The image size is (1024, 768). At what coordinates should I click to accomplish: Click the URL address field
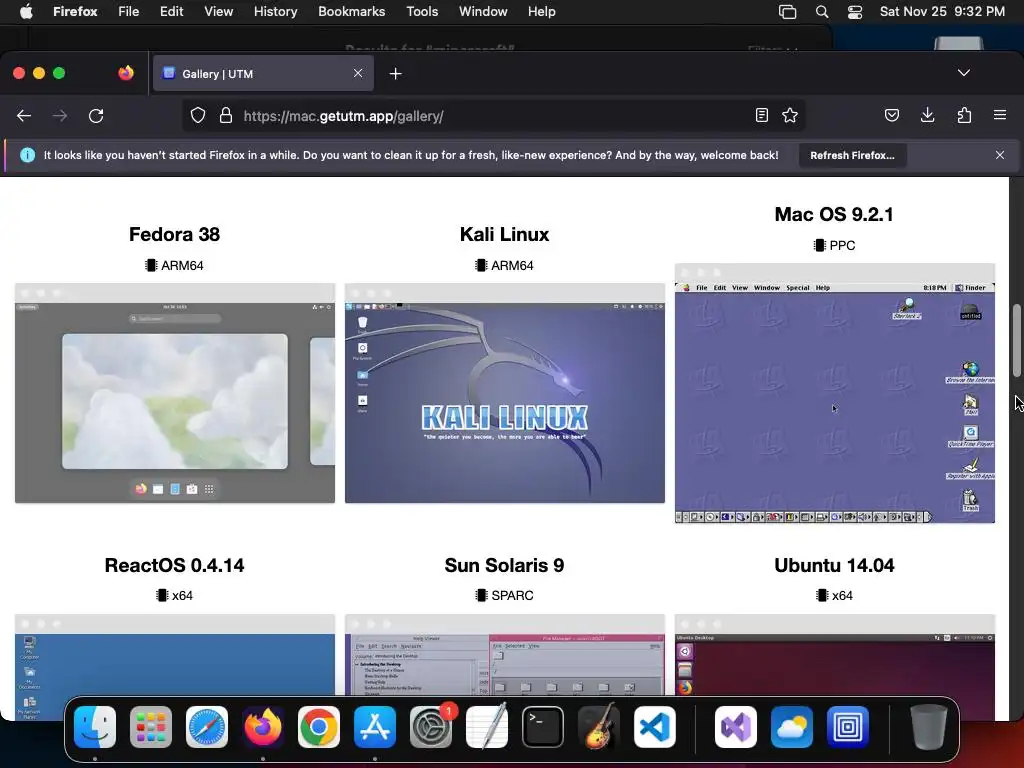(x=493, y=116)
